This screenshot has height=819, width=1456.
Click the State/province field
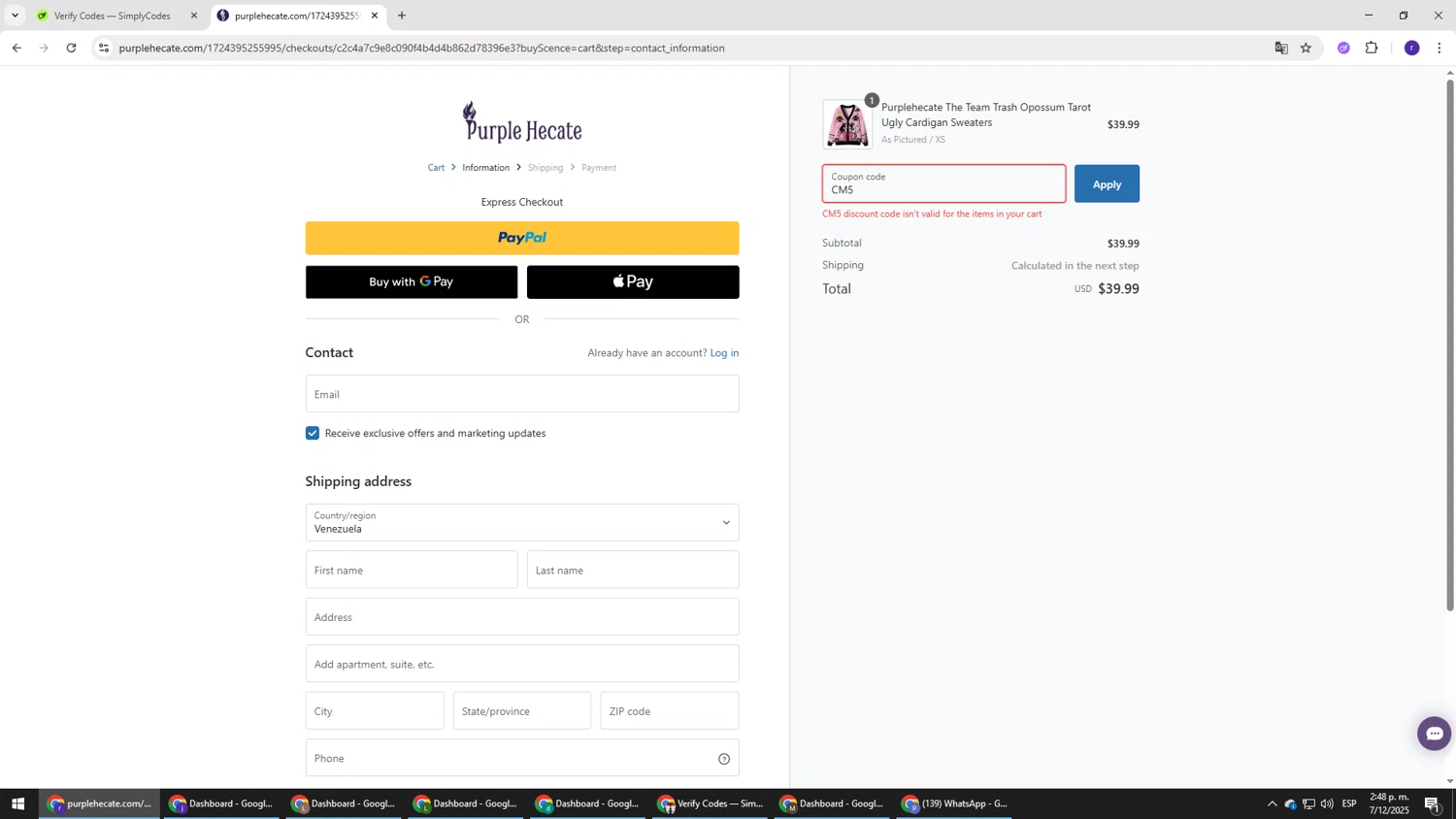tap(522, 711)
